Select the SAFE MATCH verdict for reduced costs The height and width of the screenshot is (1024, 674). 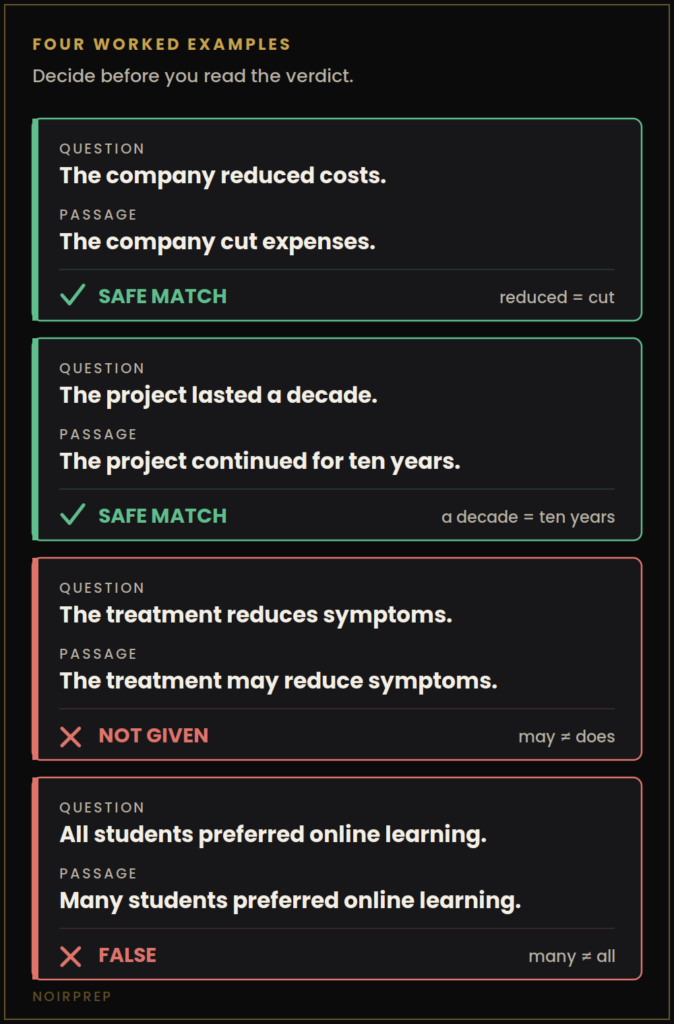(x=163, y=296)
